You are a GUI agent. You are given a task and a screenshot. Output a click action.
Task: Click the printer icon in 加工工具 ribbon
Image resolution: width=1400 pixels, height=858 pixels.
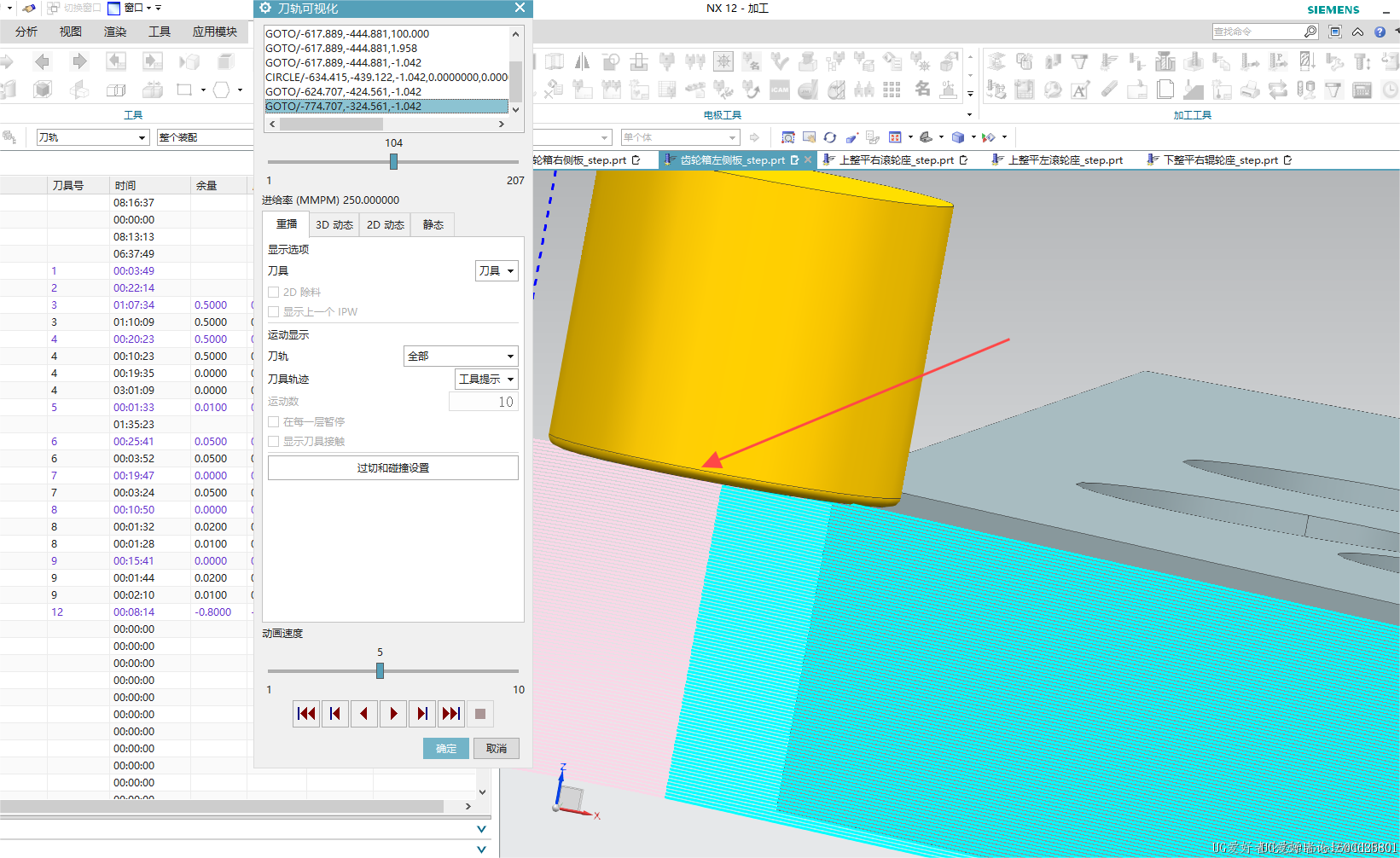1251,90
